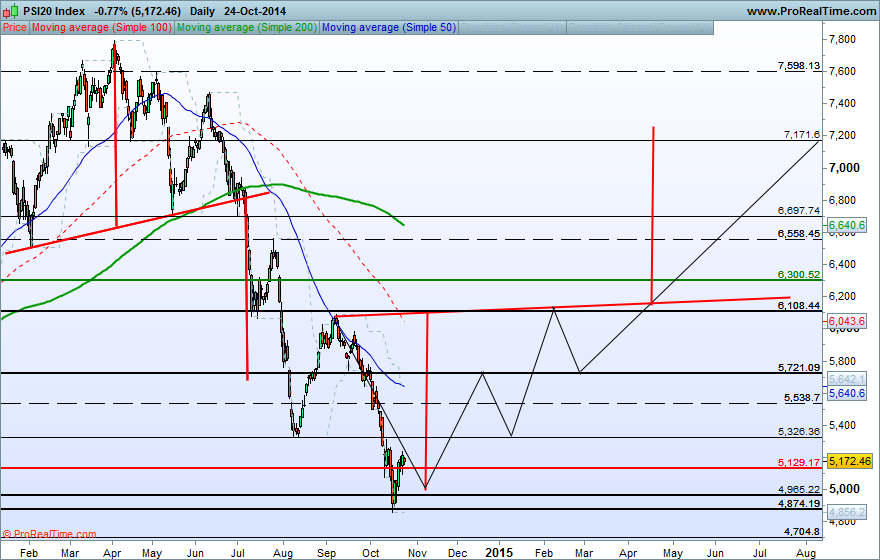880x560 pixels.
Task: Click the 2015 year label on time axis
Action: pyautogui.click(x=499, y=553)
